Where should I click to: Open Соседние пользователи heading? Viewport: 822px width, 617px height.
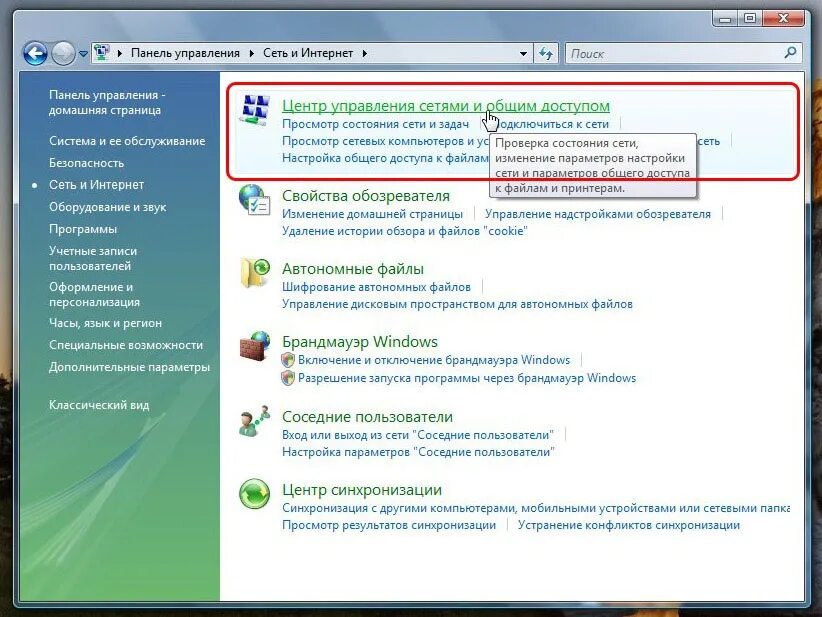(x=367, y=416)
